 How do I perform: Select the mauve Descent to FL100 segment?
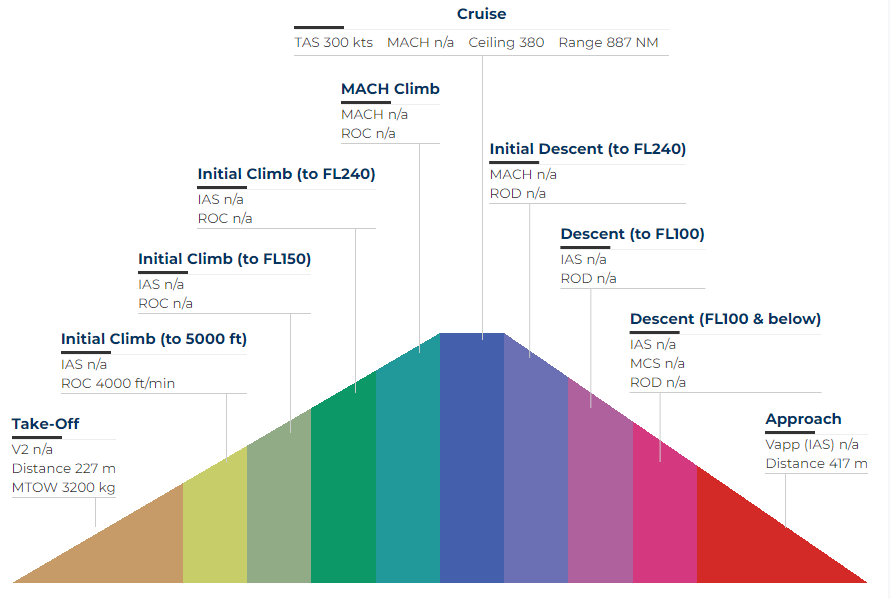(x=600, y=490)
